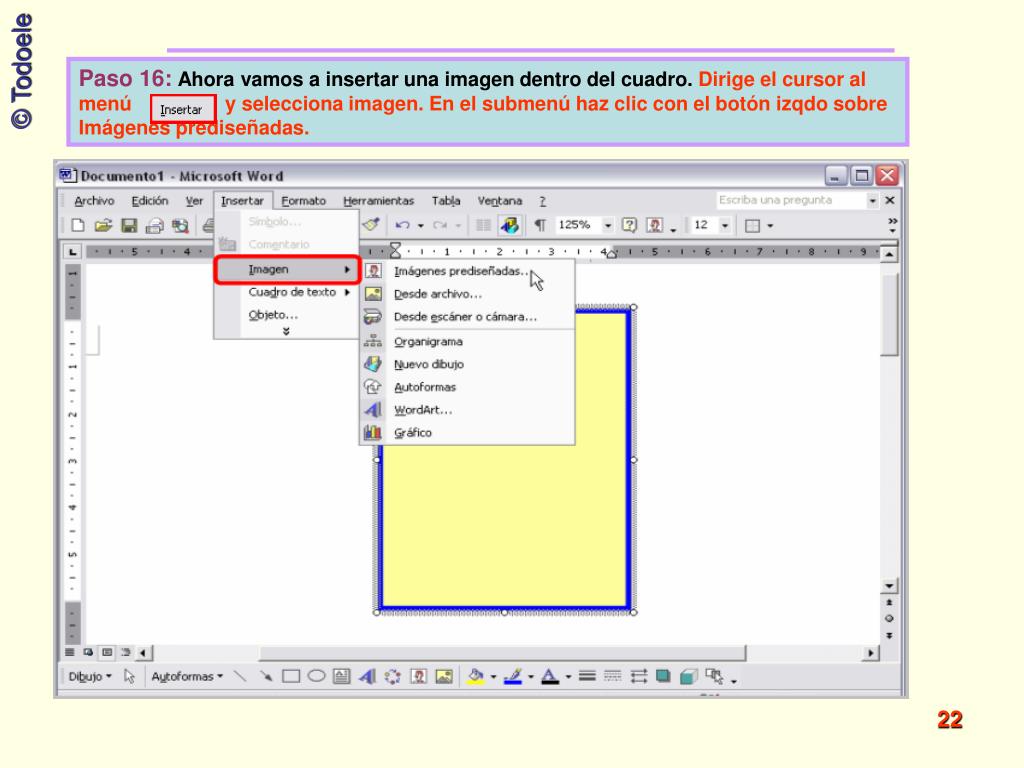Open the Font Color dropdown arrow
The height and width of the screenshot is (768, 1024).
(568, 677)
